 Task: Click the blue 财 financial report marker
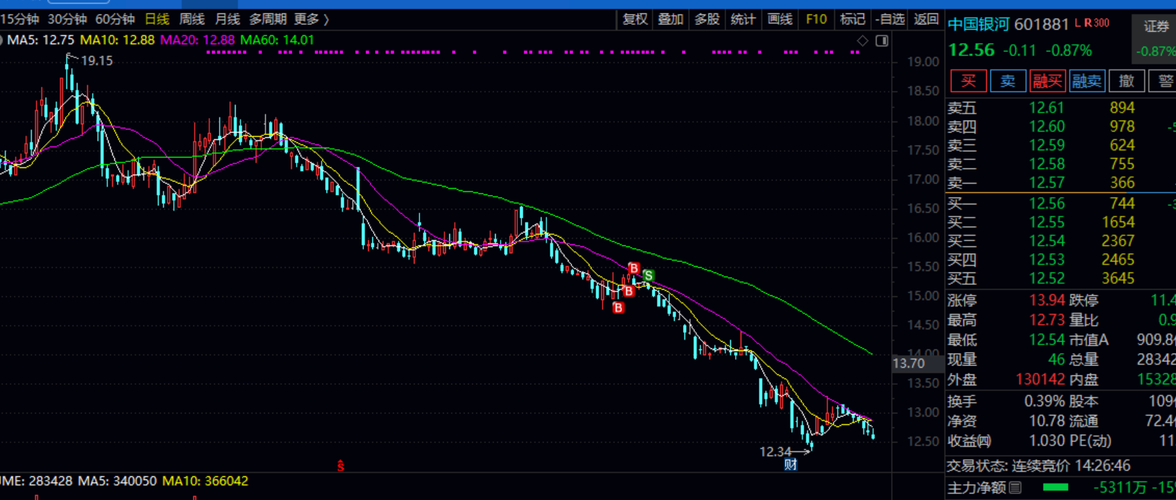click(x=790, y=462)
